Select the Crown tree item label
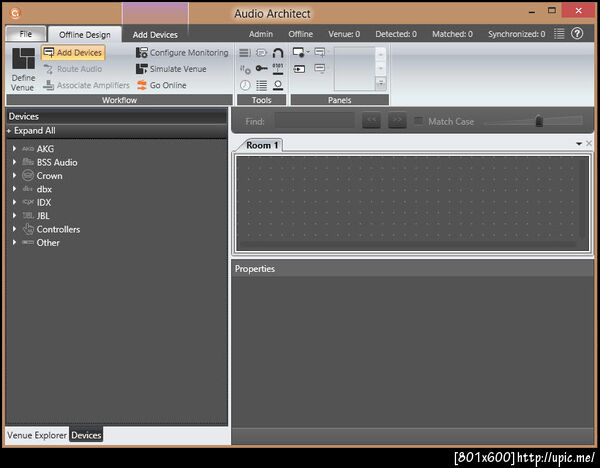The width and height of the screenshot is (600, 468). [x=49, y=176]
